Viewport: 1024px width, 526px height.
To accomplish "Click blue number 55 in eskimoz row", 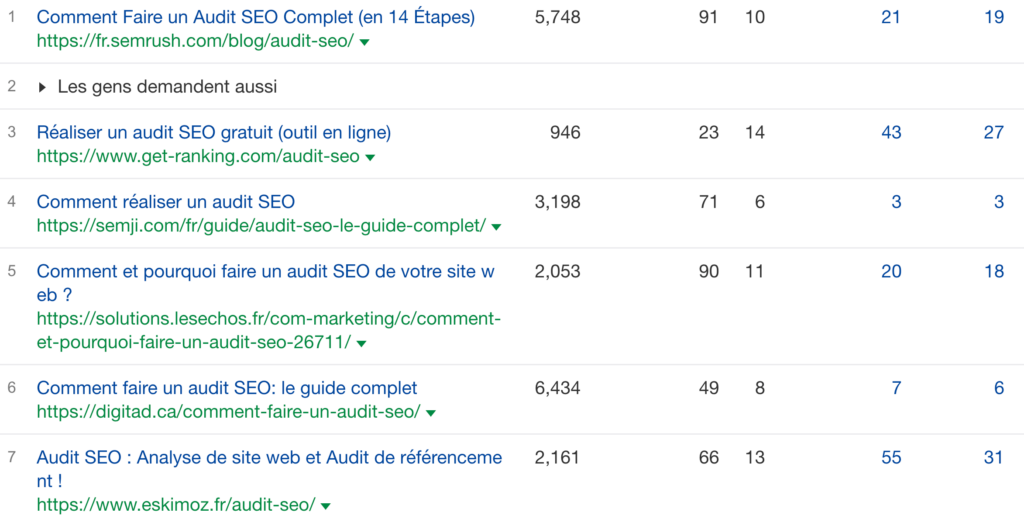I will [x=891, y=457].
